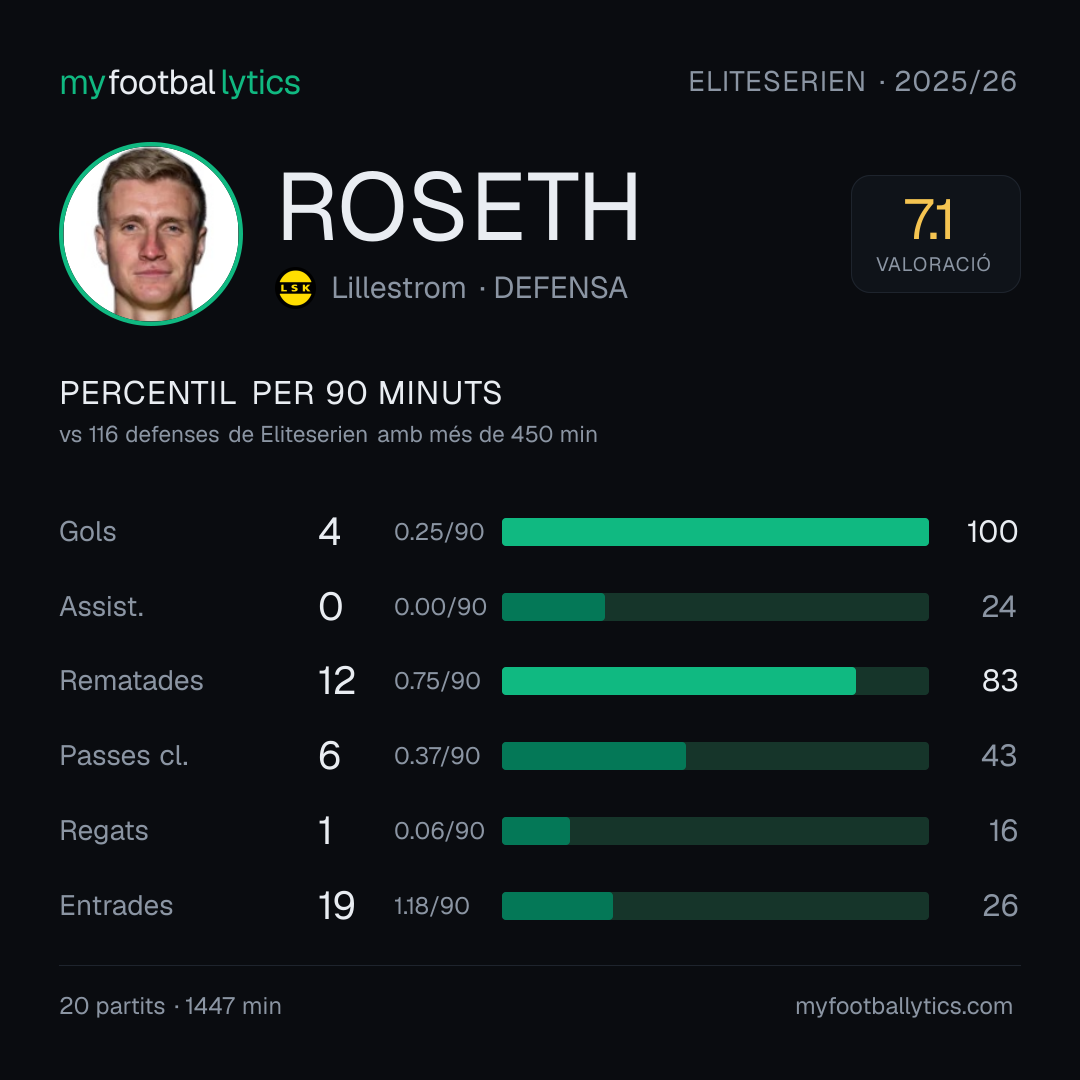Click the Rematades percentile bar
This screenshot has width=1080, height=1080.
coord(715,681)
